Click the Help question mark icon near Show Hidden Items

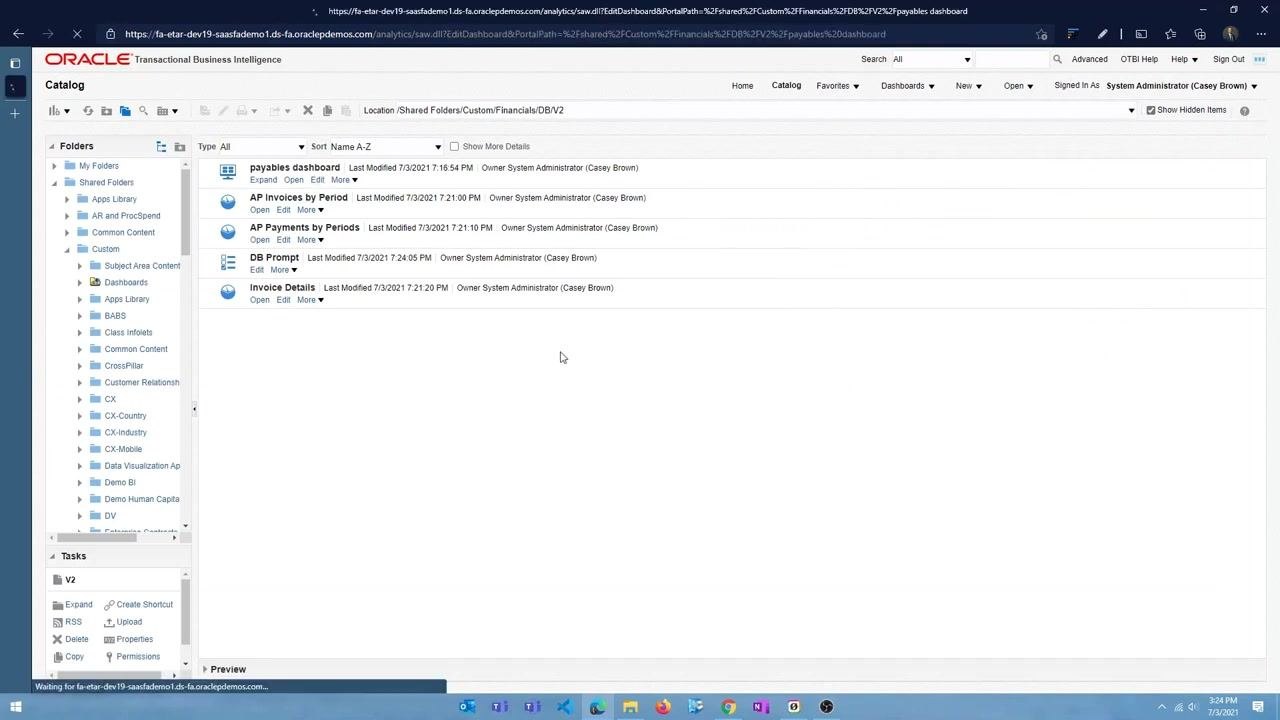pyautogui.click(x=1244, y=110)
